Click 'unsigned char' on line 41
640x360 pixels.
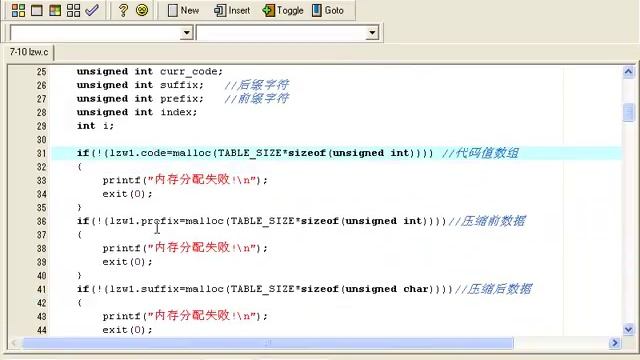pos(387,289)
